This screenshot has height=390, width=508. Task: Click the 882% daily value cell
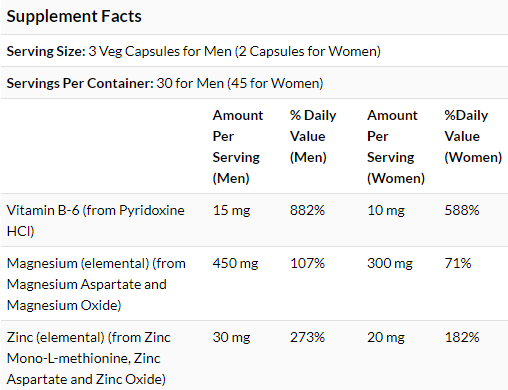click(x=307, y=210)
